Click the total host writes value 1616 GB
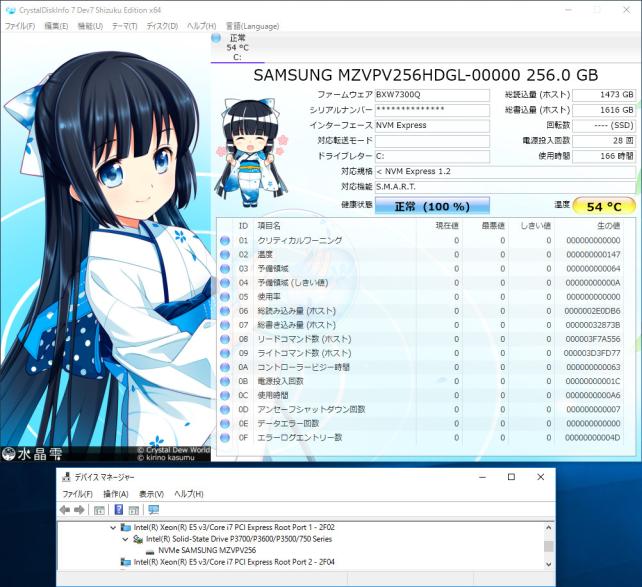Image resolution: width=642 pixels, height=587 pixels. pos(604,110)
